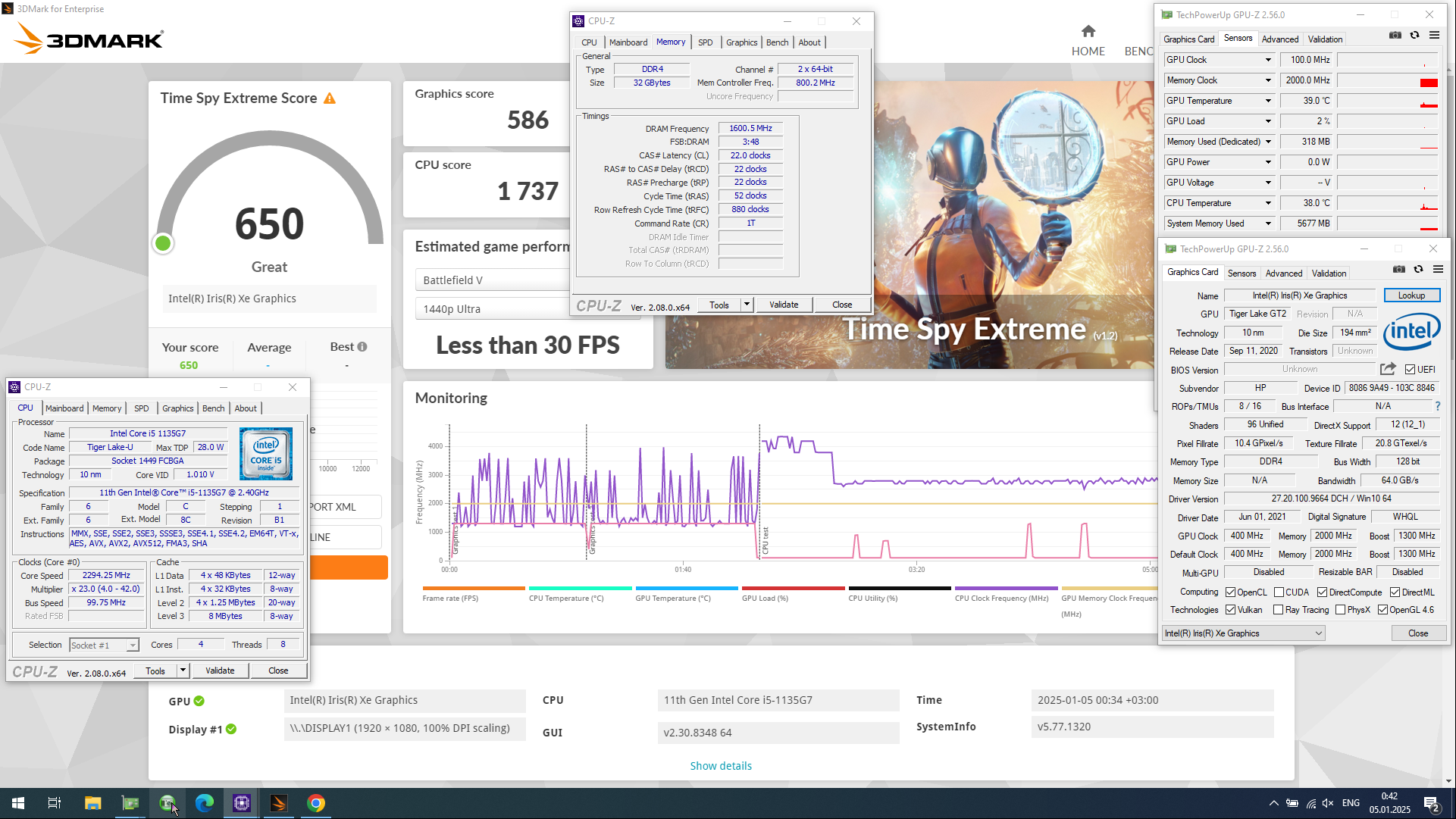Click the Frame rate orange legend swatch
This screenshot has width=1456, height=819.
tap(474, 588)
